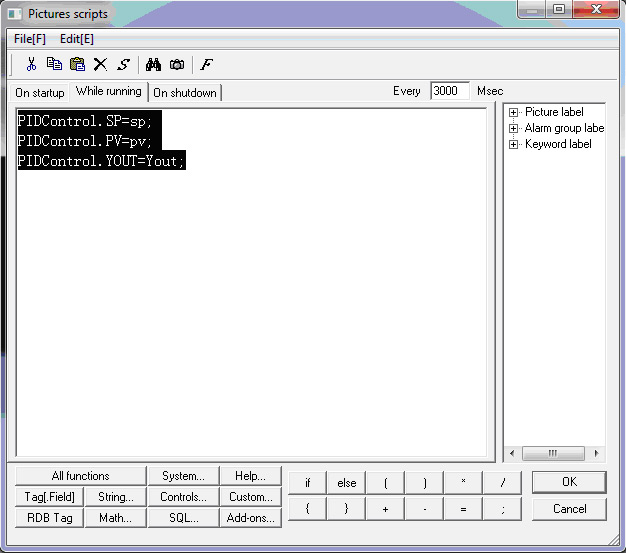
Task: Minimize the Pictures scripts window
Action: (x=532, y=10)
